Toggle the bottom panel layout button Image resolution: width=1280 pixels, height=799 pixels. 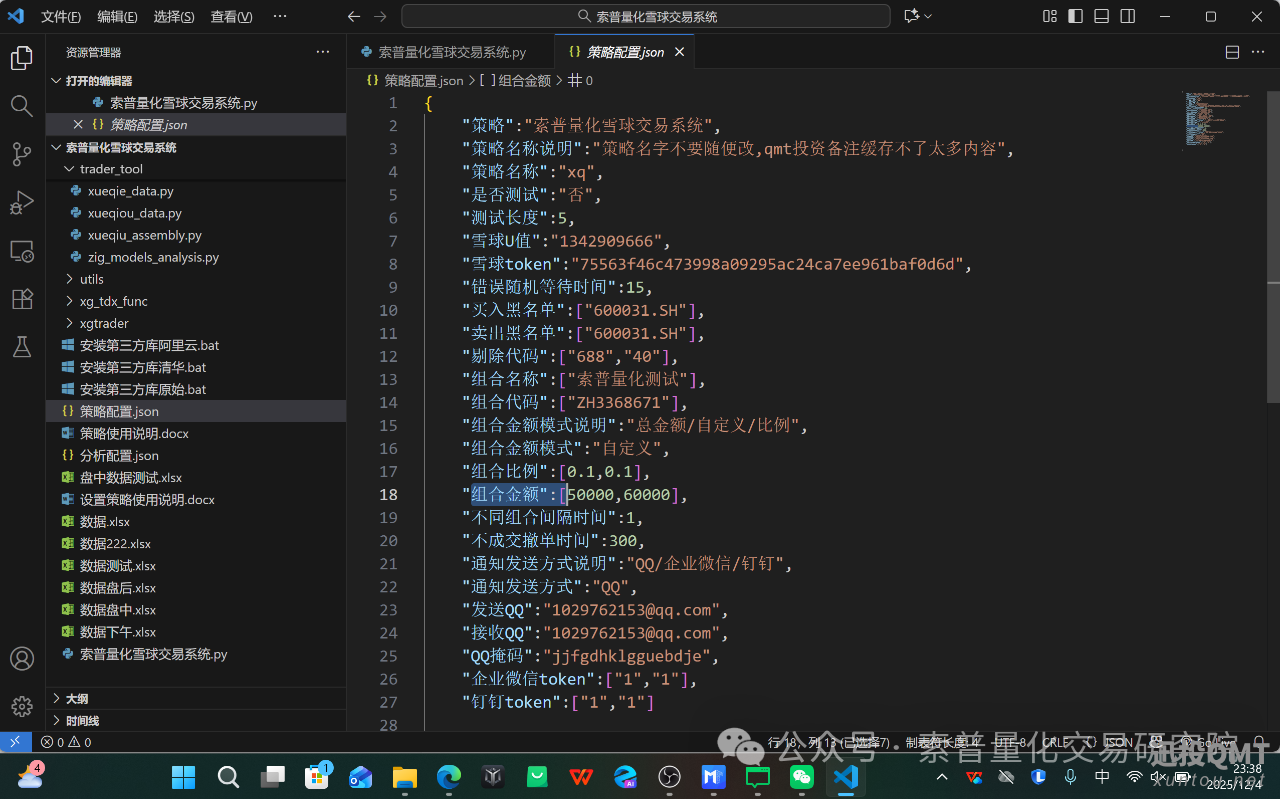[1102, 16]
